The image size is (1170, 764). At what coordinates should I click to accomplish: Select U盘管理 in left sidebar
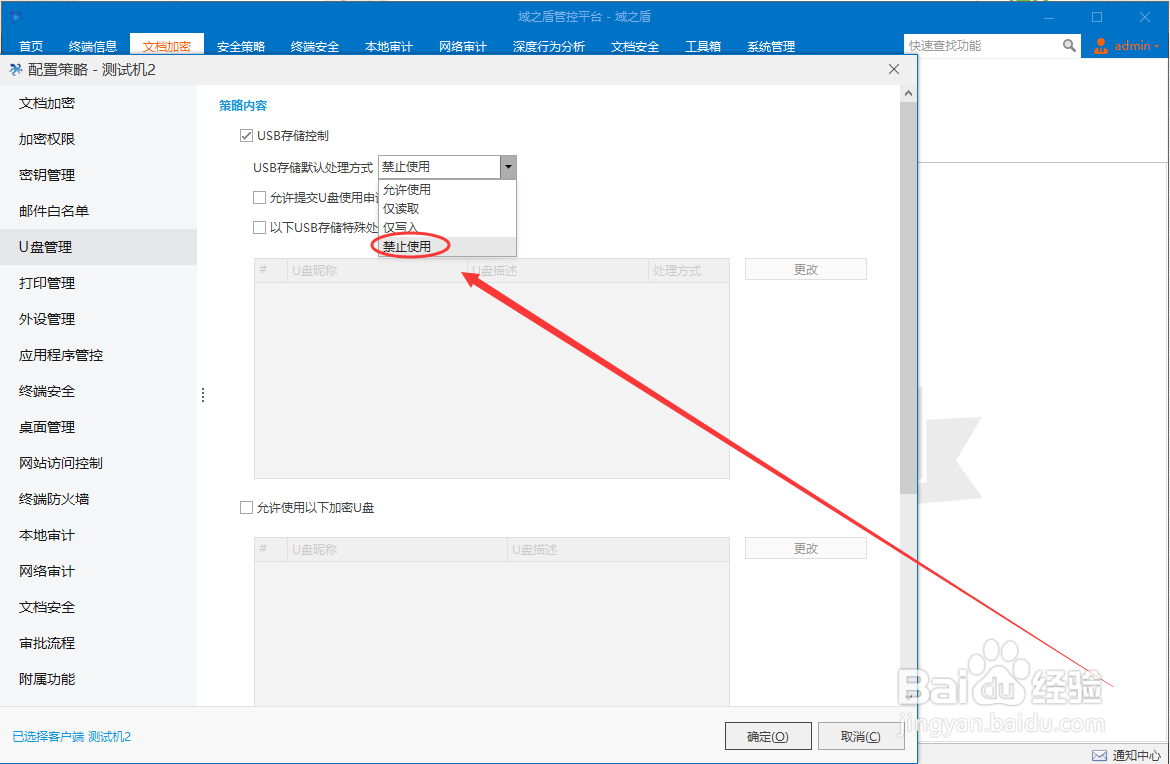[x=98, y=247]
